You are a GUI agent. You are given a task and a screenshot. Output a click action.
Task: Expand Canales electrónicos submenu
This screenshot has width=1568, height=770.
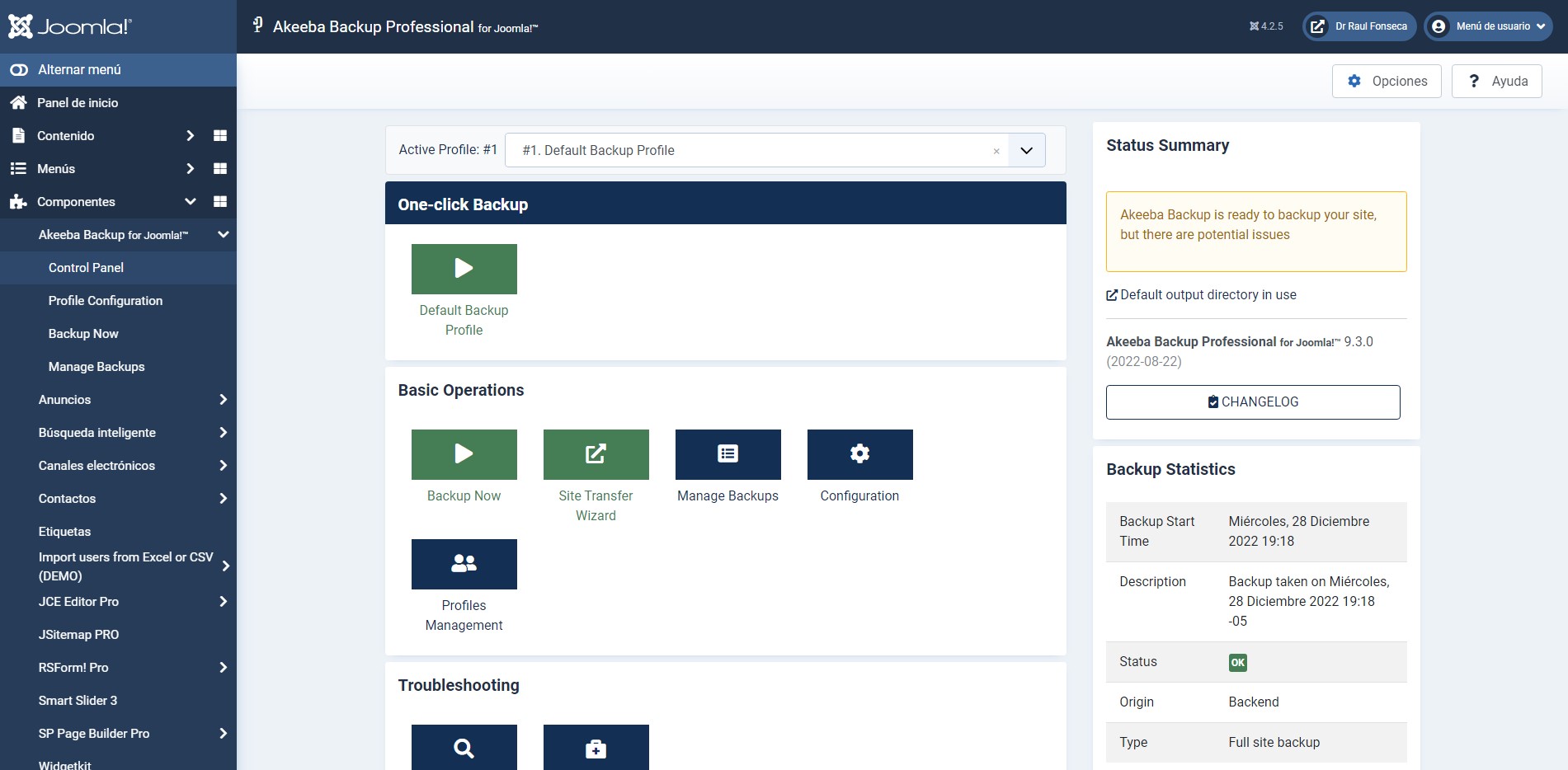tap(223, 466)
